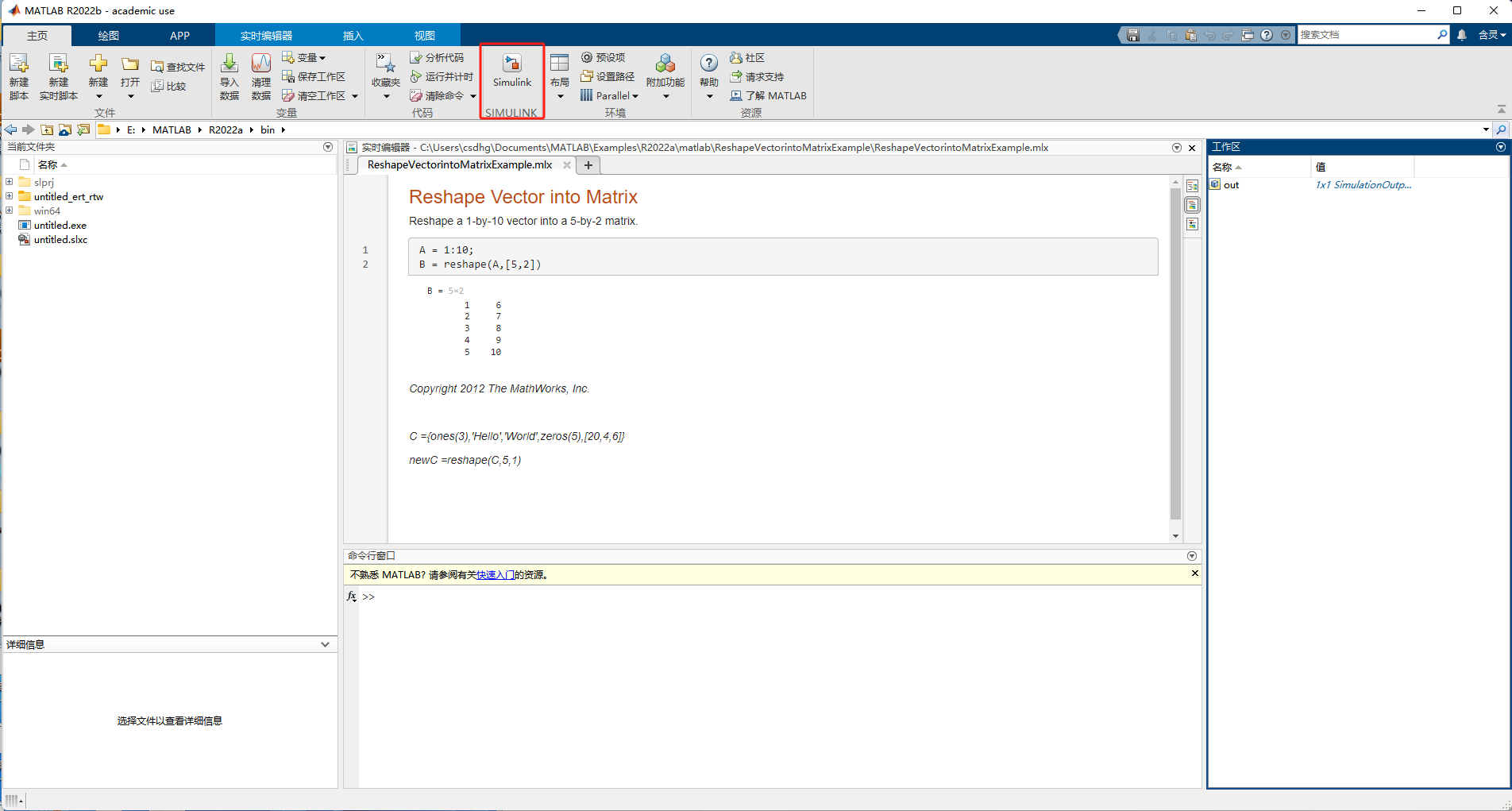This screenshot has height=811, width=1512.
Task: Show output on right view icon
Action: (x=1192, y=186)
